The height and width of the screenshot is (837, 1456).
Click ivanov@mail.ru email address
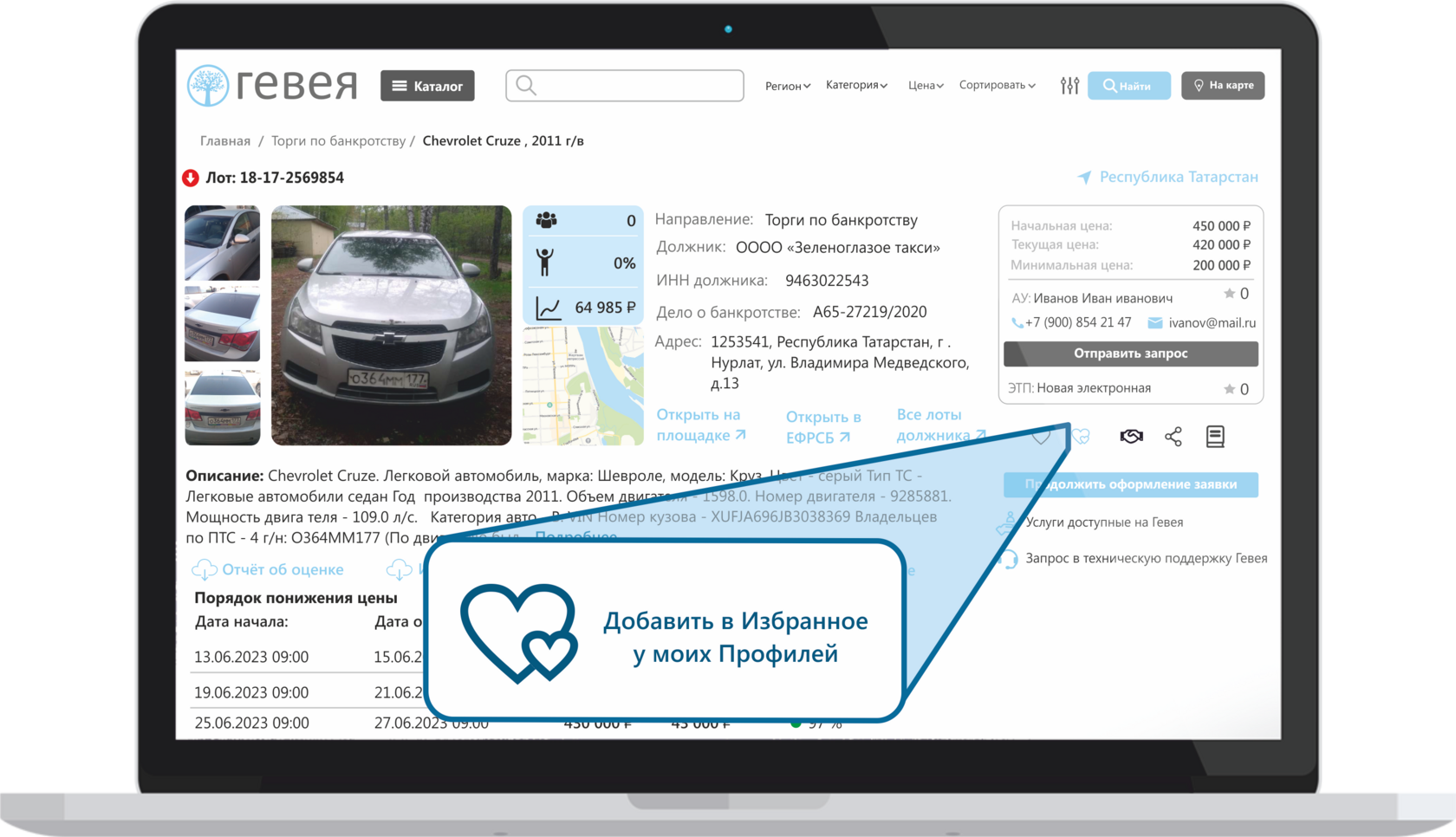coord(1212,323)
